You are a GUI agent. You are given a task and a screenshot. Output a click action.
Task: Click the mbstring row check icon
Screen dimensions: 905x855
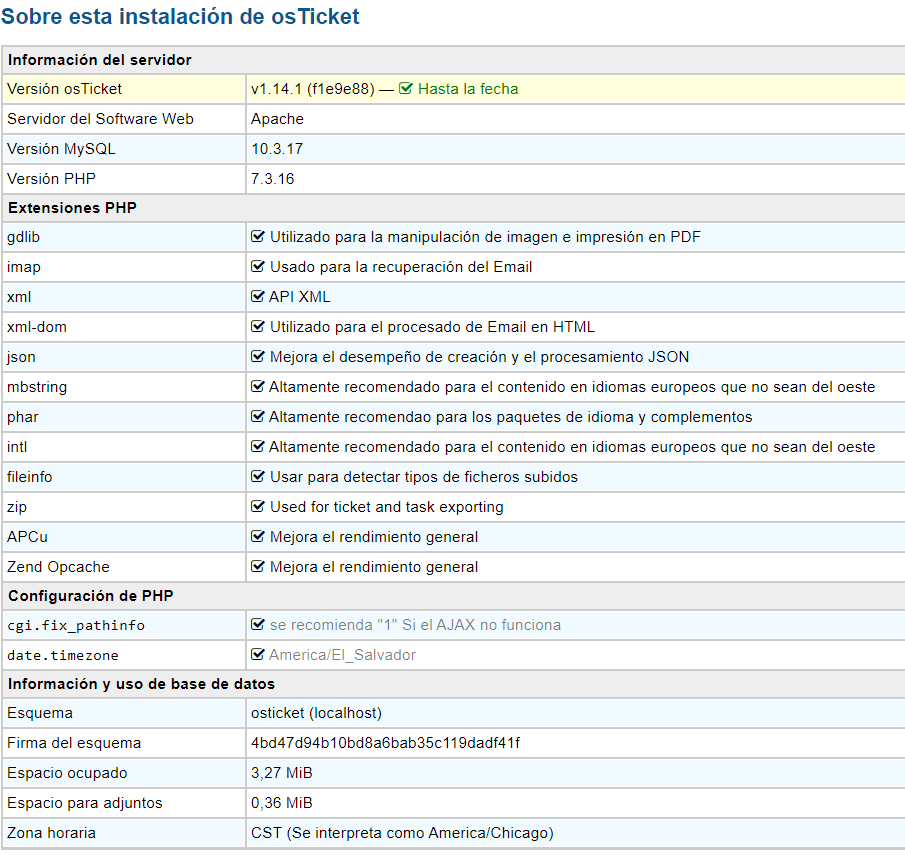(x=258, y=386)
